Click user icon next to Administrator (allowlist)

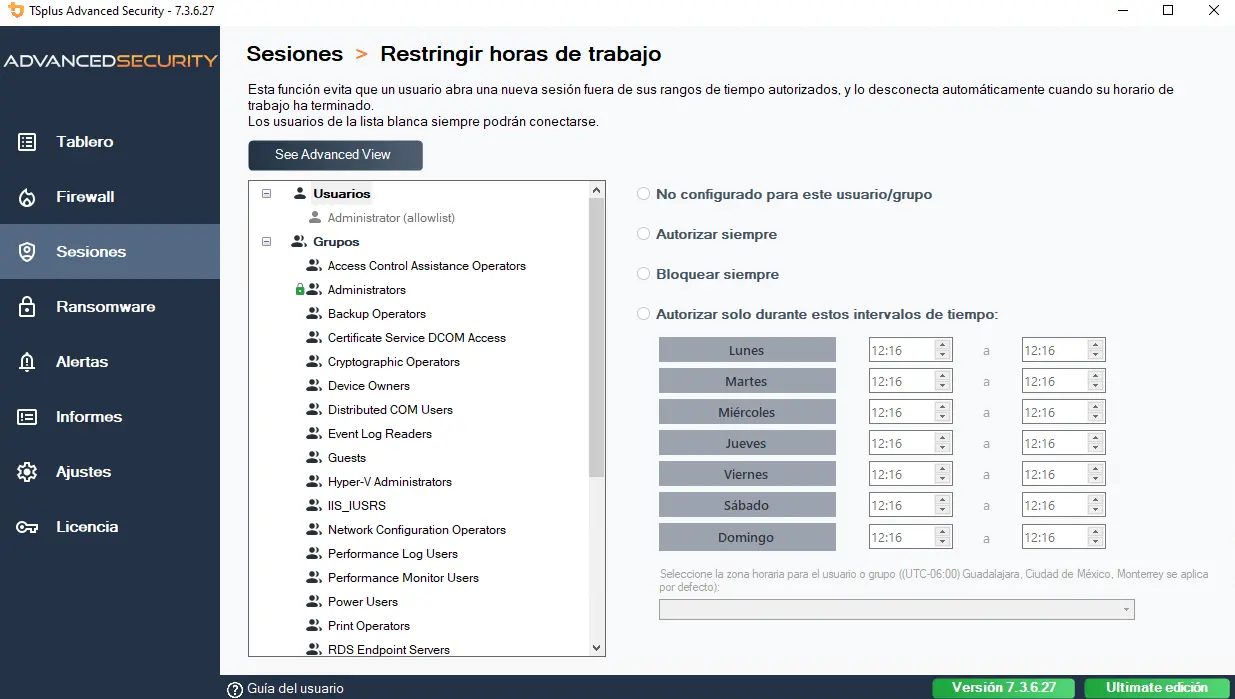pyautogui.click(x=315, y=217)
